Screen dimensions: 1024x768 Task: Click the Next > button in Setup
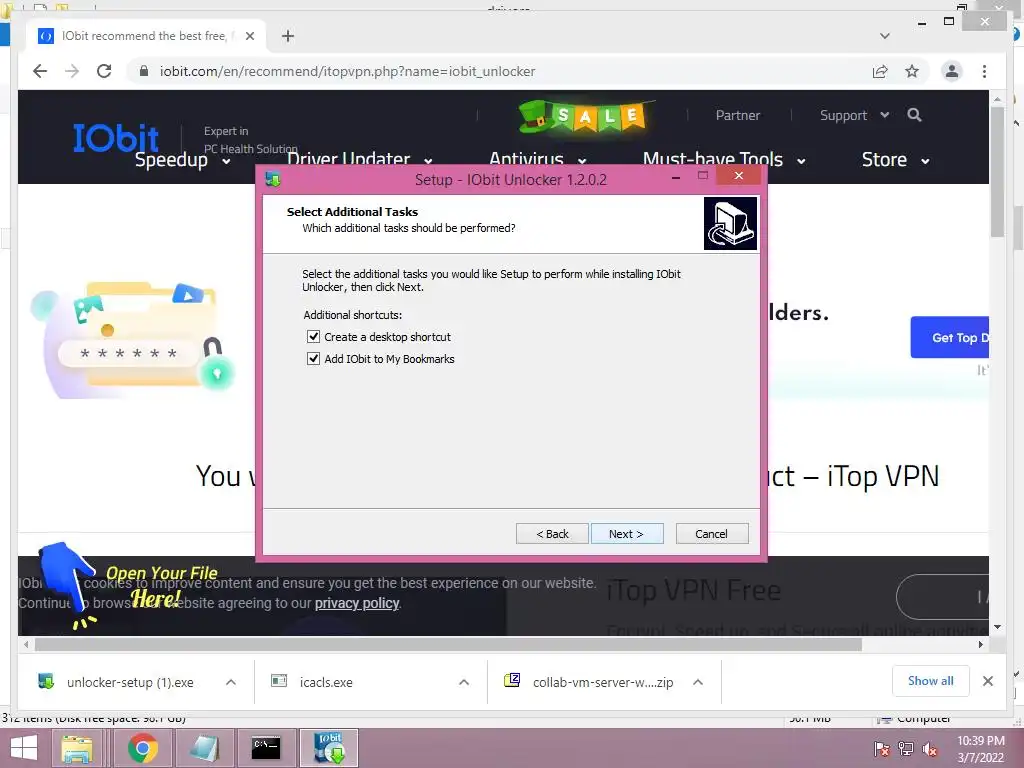626,534
